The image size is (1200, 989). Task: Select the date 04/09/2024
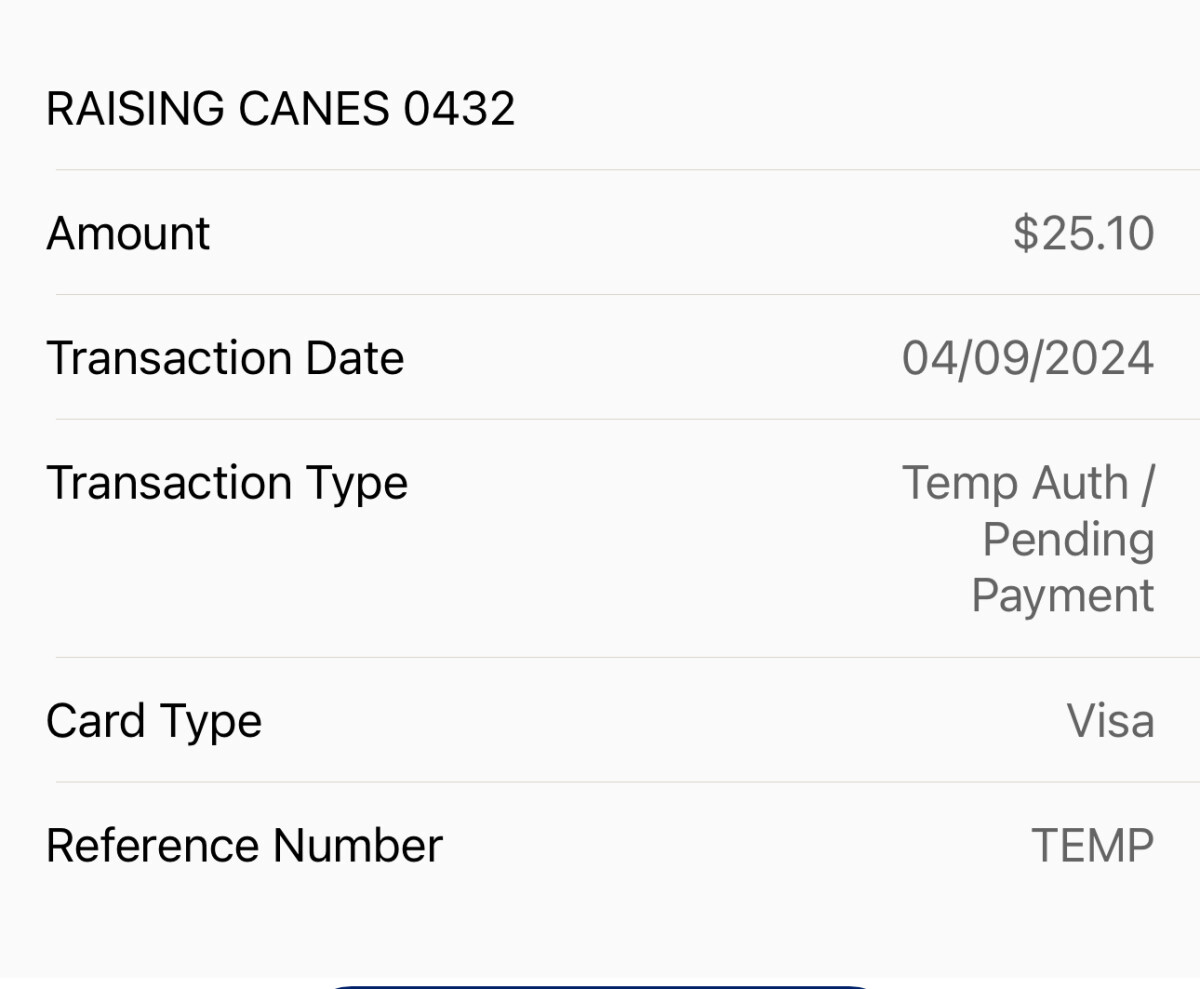(1028, 357)
